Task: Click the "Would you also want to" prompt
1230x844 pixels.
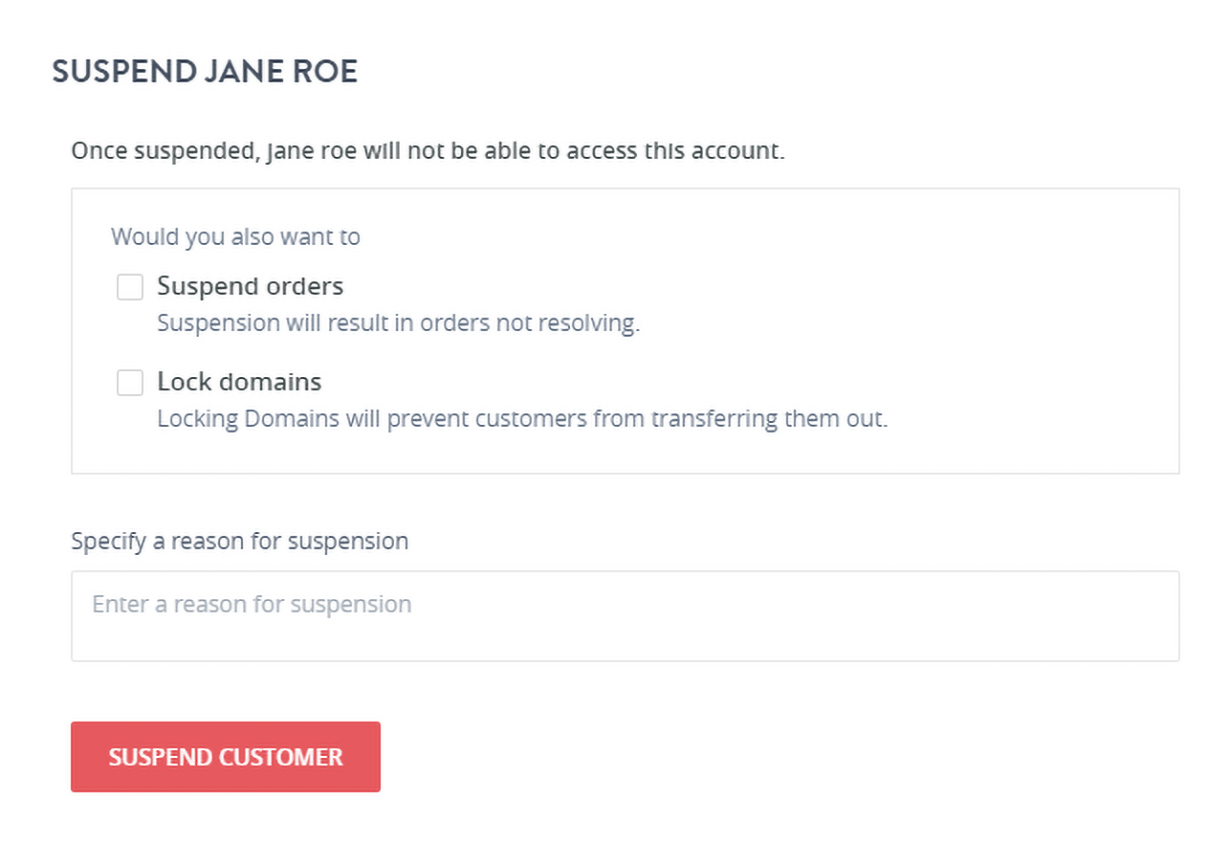Action: point(235,237)
